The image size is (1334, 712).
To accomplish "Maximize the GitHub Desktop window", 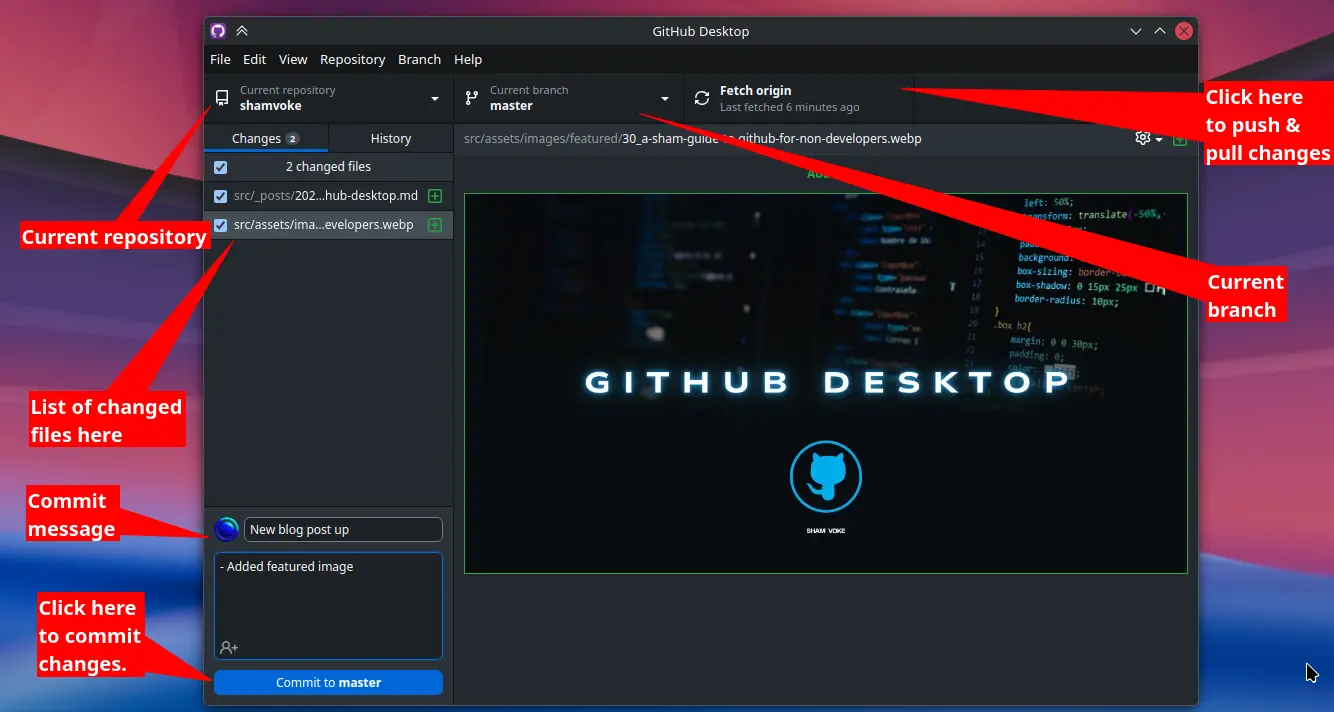I will point(1160,31).
